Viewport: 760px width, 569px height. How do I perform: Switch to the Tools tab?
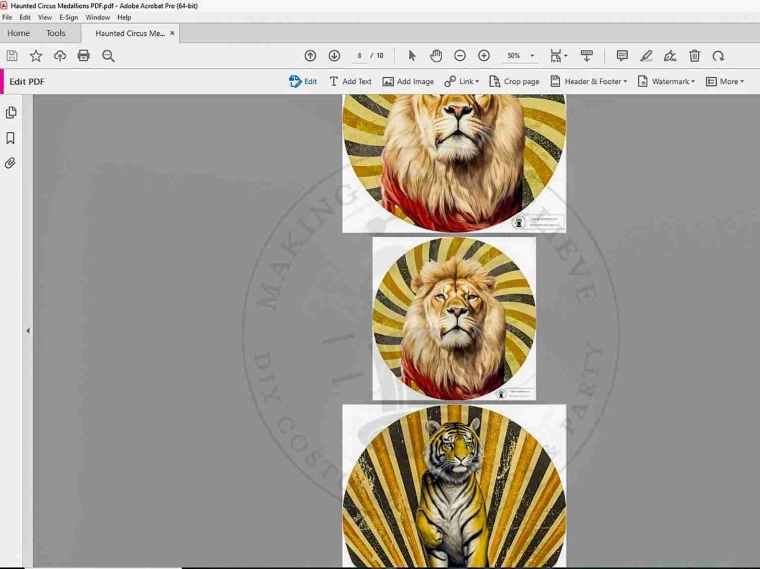55,33
